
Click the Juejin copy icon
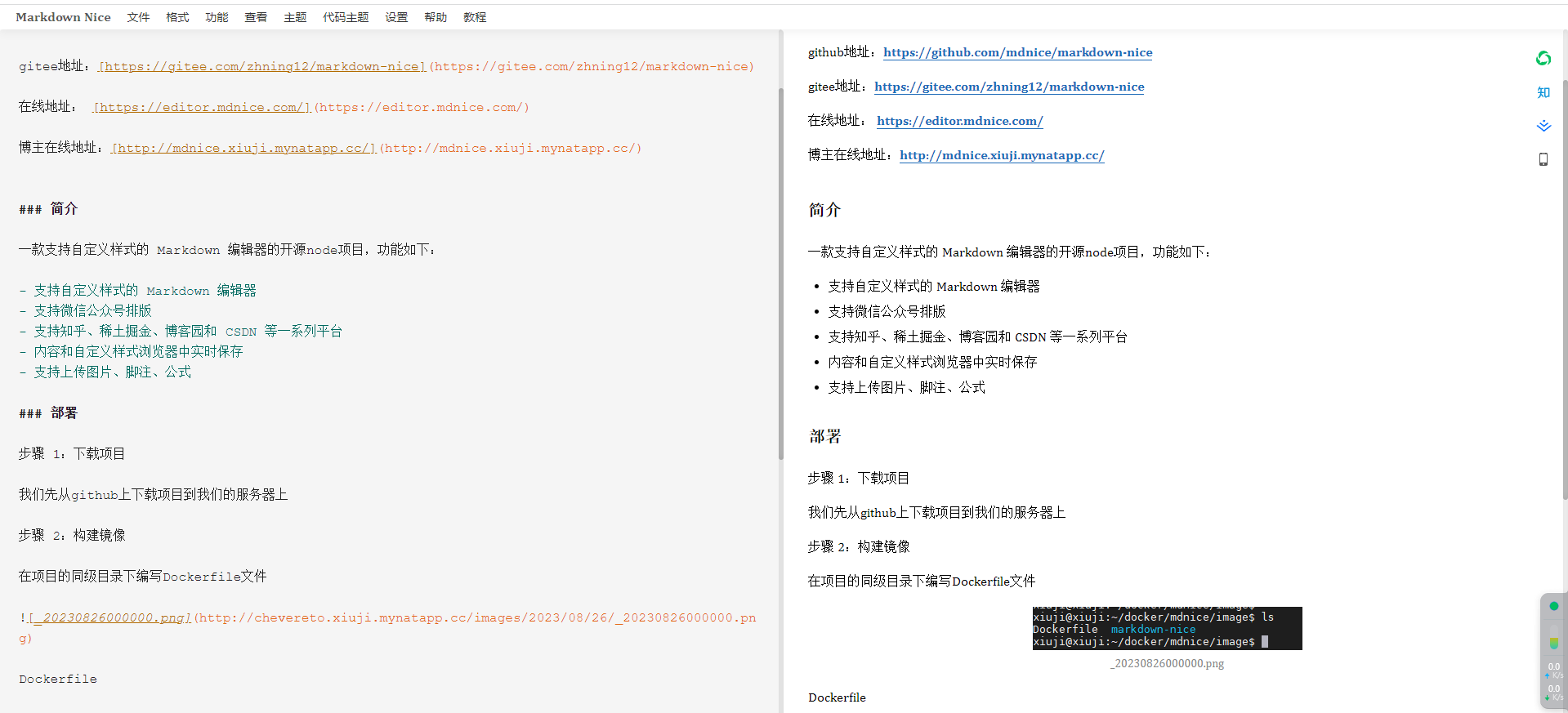[x=1543, y=126]
